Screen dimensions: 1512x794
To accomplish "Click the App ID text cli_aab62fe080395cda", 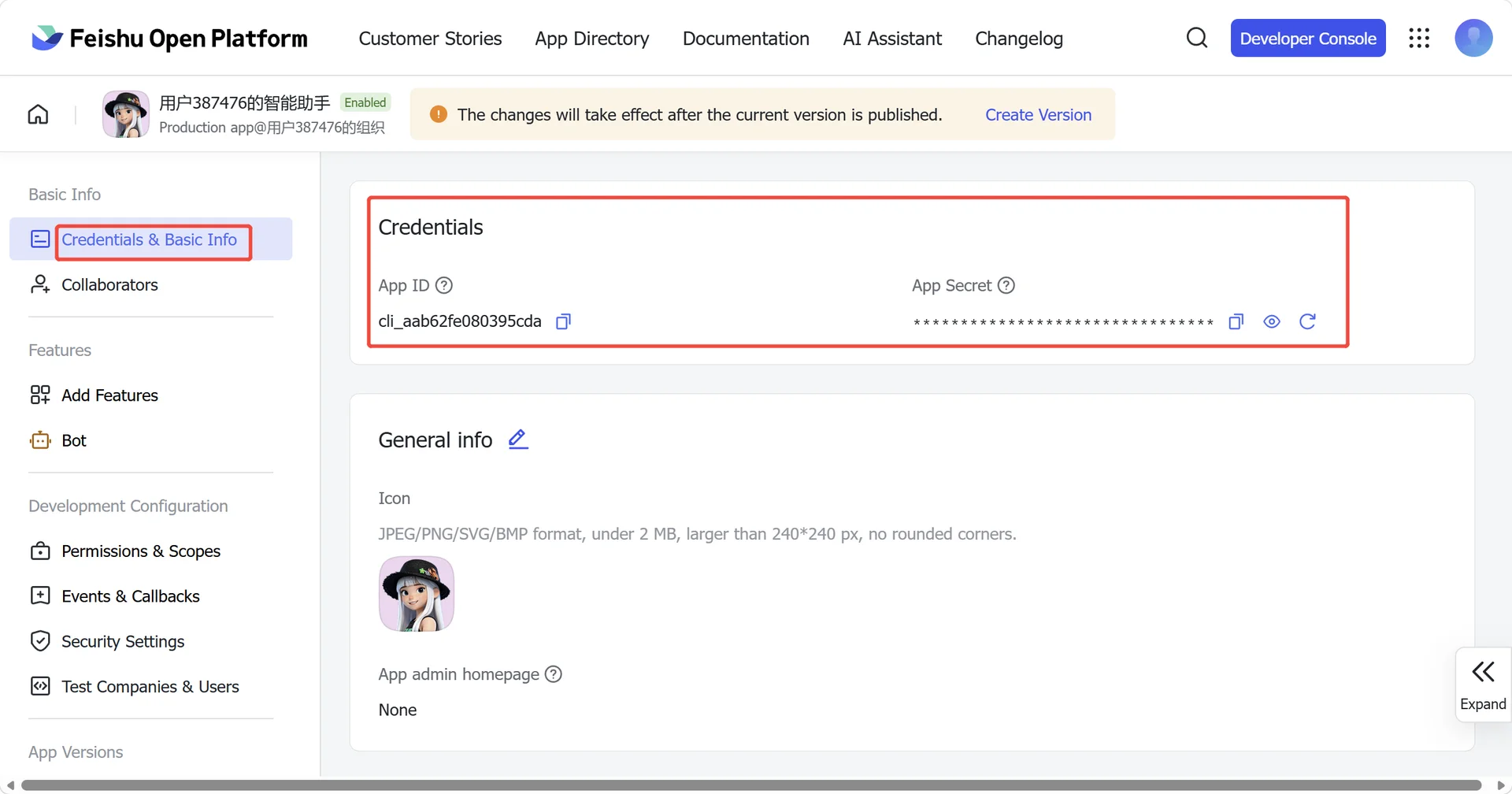I will click(x=460, y=321).
